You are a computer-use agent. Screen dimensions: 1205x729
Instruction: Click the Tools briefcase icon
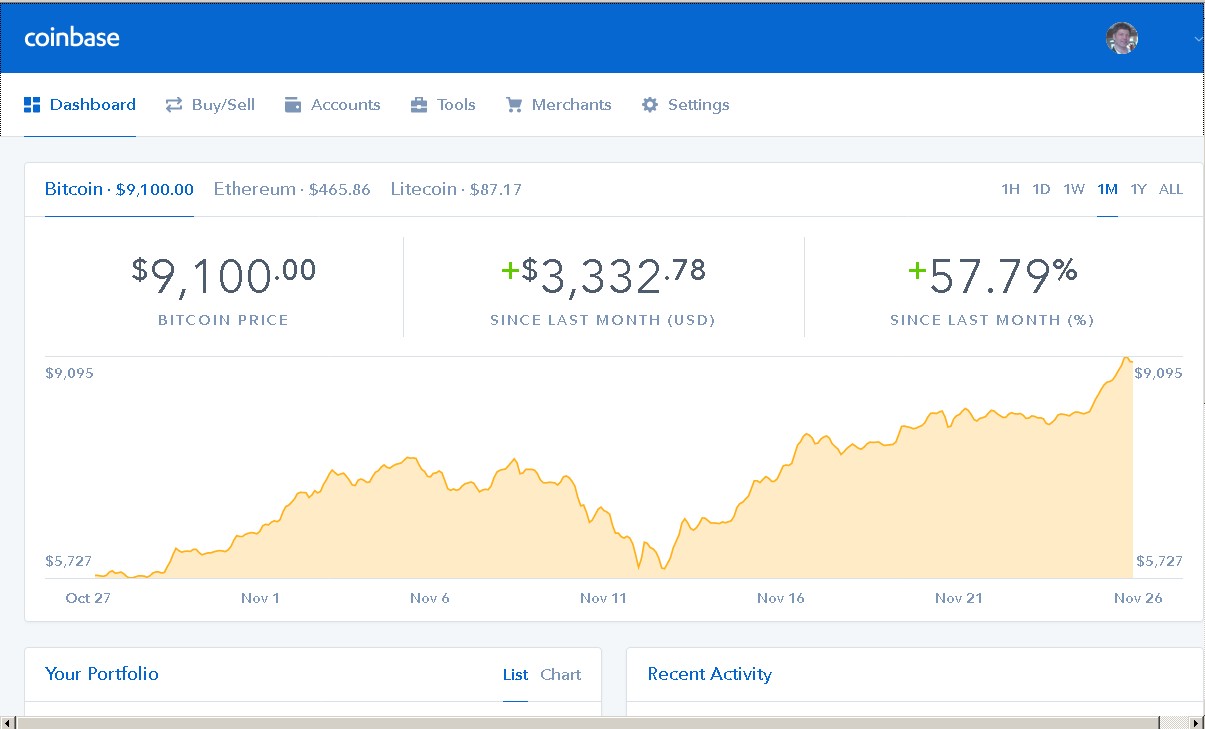[x=419, y=105]
